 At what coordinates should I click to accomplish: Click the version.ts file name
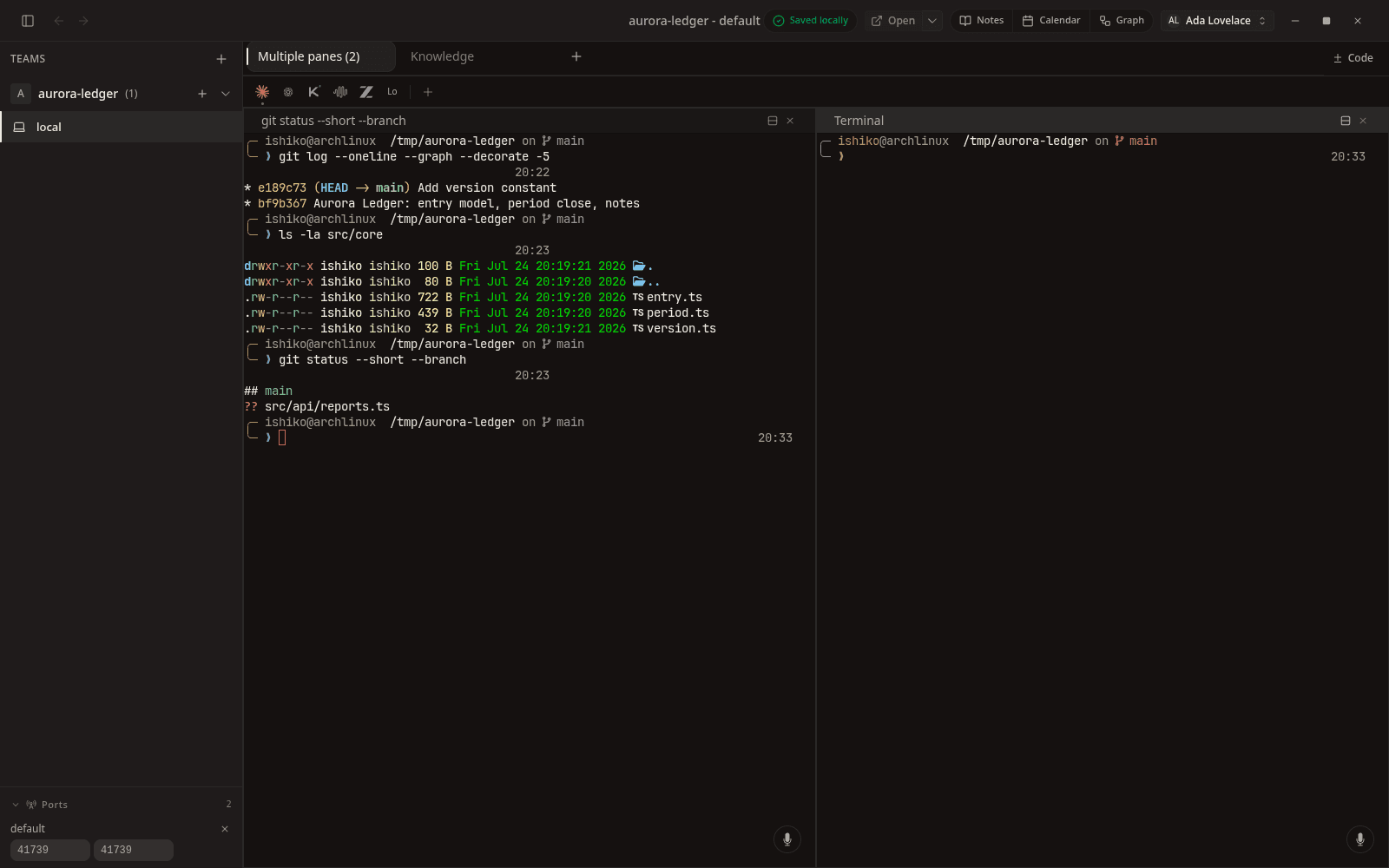point(681,329)
